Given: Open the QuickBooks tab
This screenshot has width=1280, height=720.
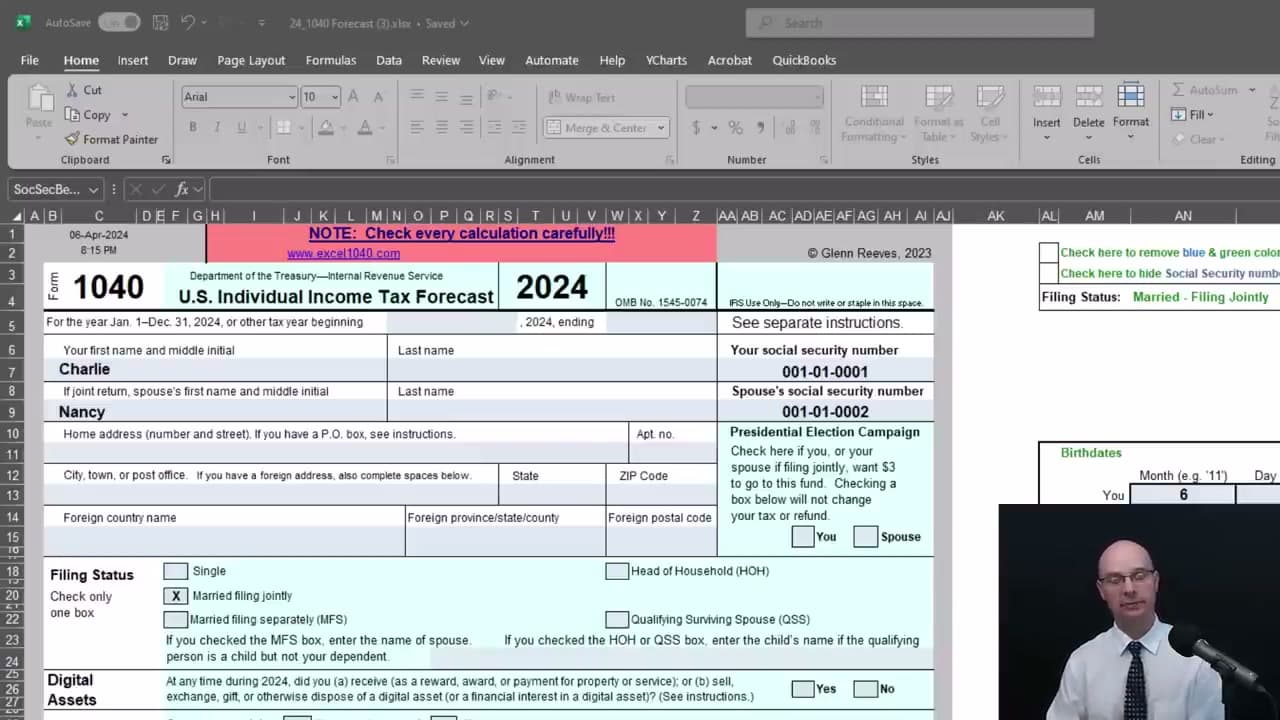Looking at the screenshot, I should tap(804, 60).
